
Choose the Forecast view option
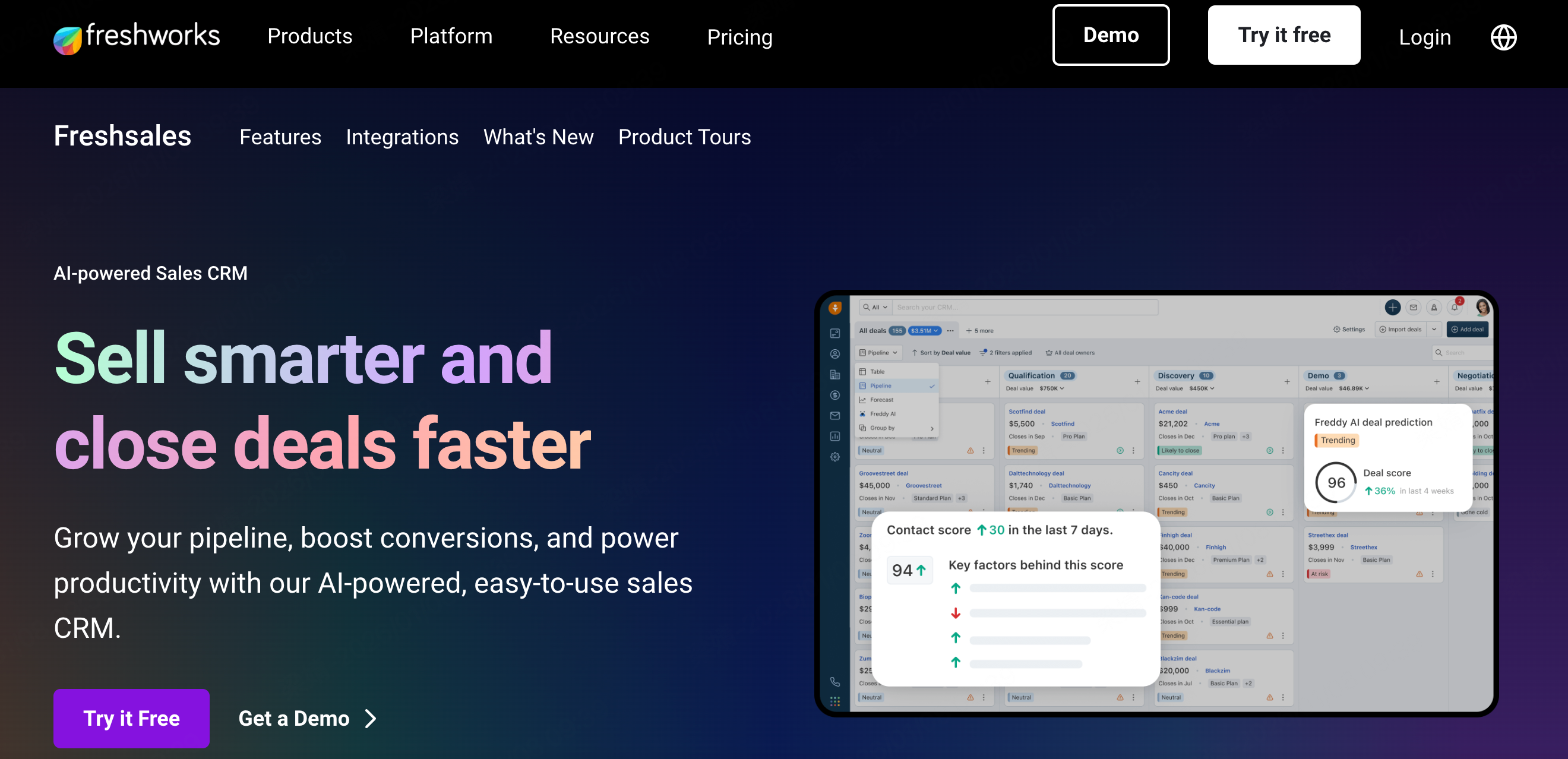[881, 400]
